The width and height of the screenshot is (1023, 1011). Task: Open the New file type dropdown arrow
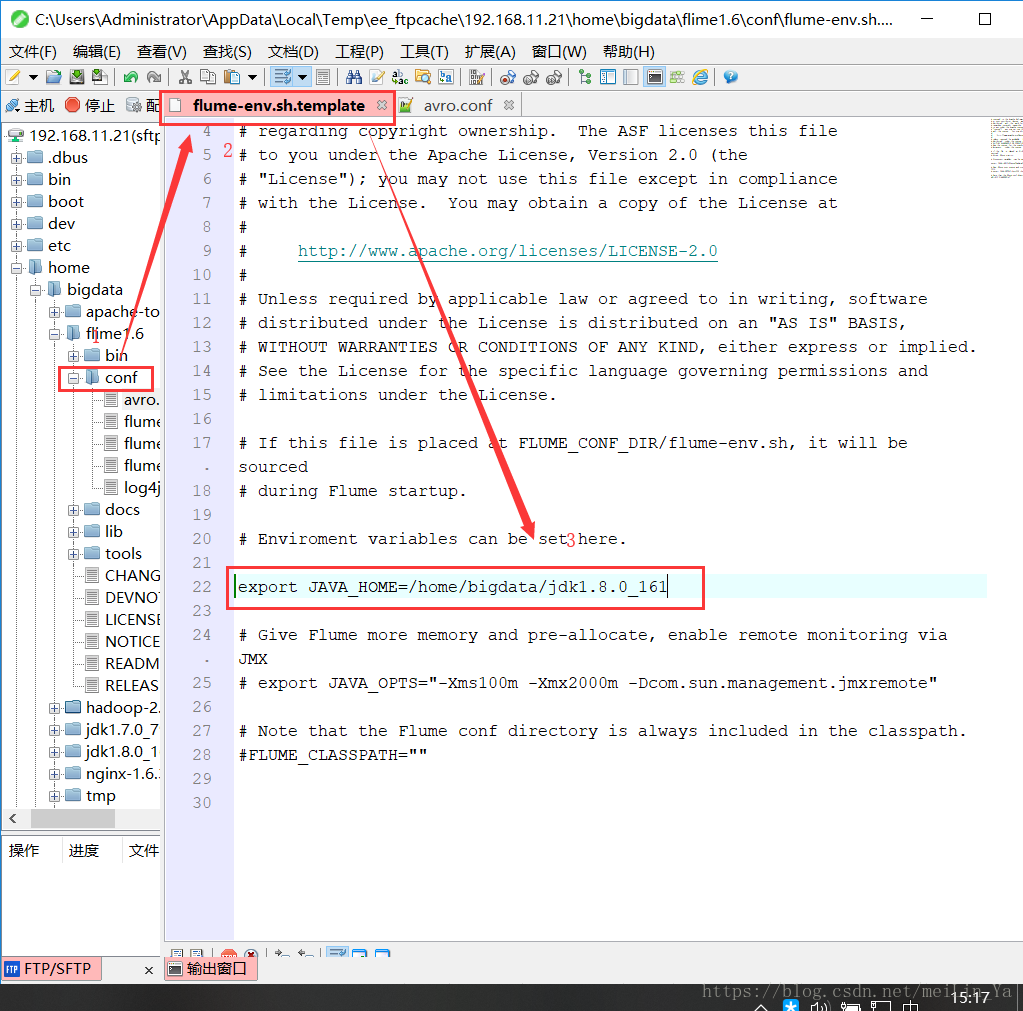point(33,78)
